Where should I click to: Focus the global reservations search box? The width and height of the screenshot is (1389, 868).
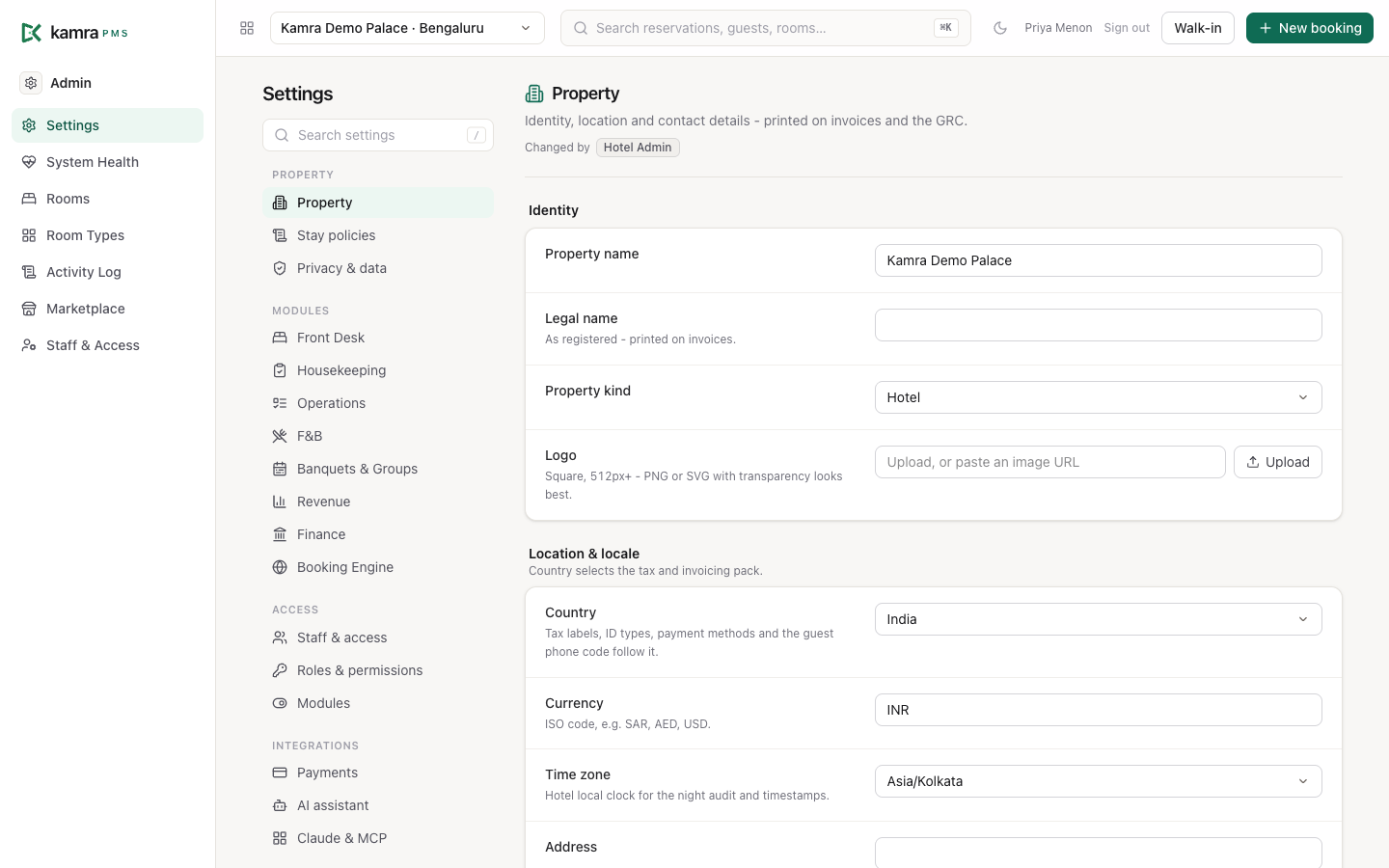(x=766, y=28)
